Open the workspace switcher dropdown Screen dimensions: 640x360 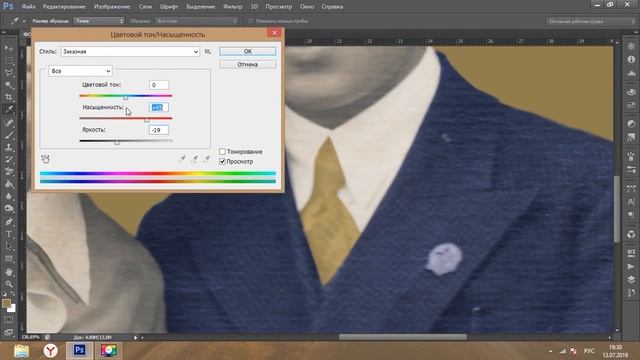coord(591,21)
